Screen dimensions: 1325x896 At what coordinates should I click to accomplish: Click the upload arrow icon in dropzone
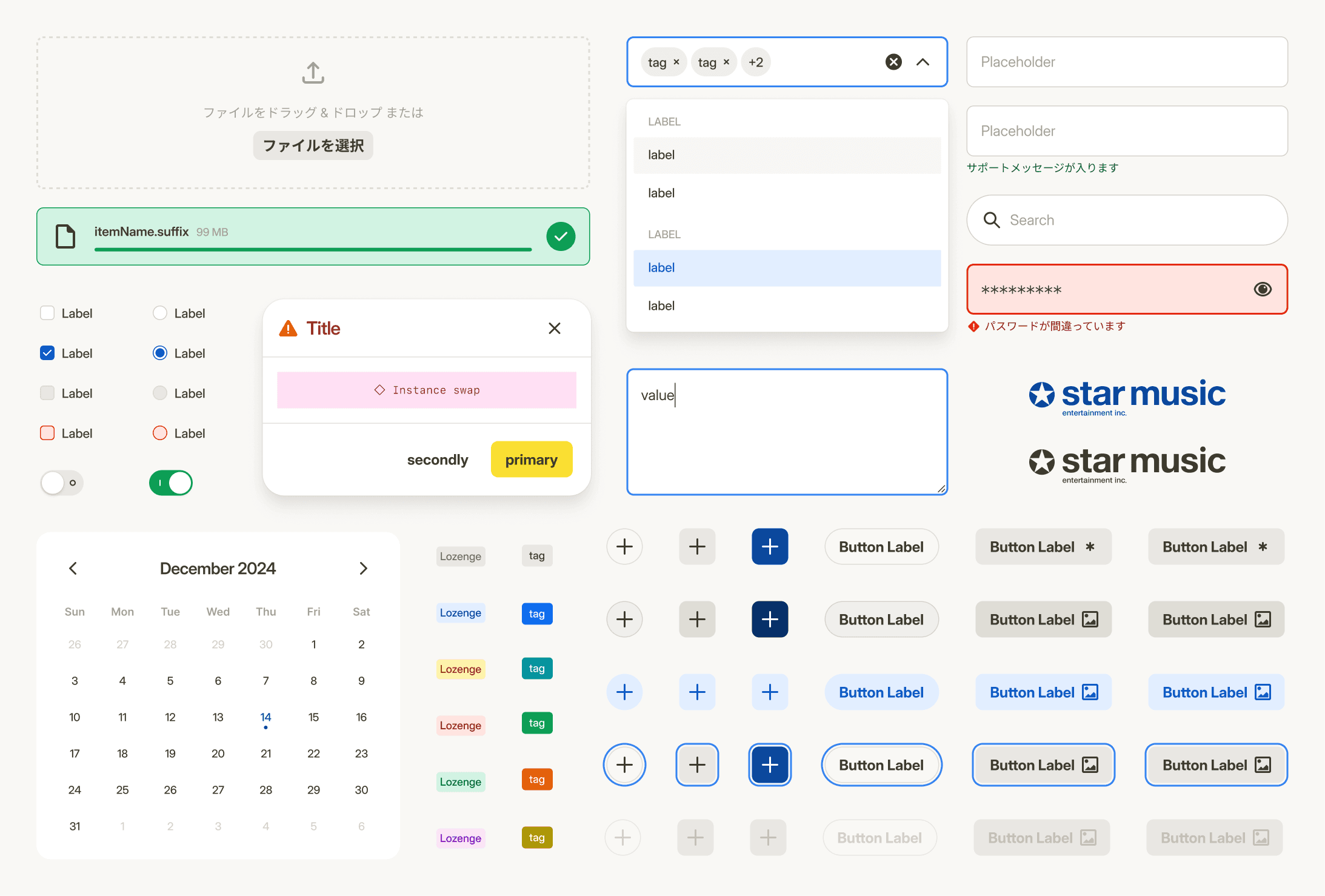(313, 73)
